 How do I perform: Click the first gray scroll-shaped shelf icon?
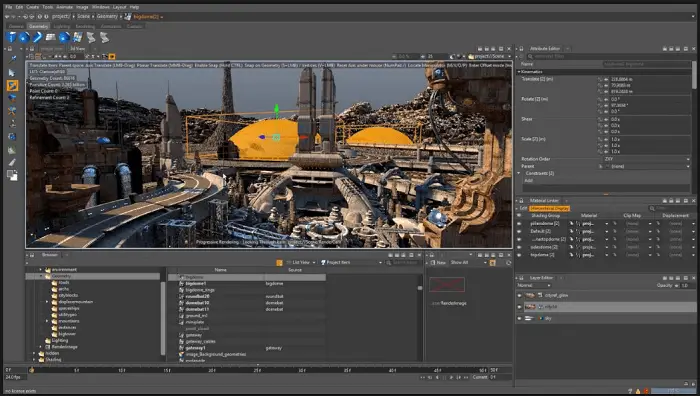tap(91, 38)
